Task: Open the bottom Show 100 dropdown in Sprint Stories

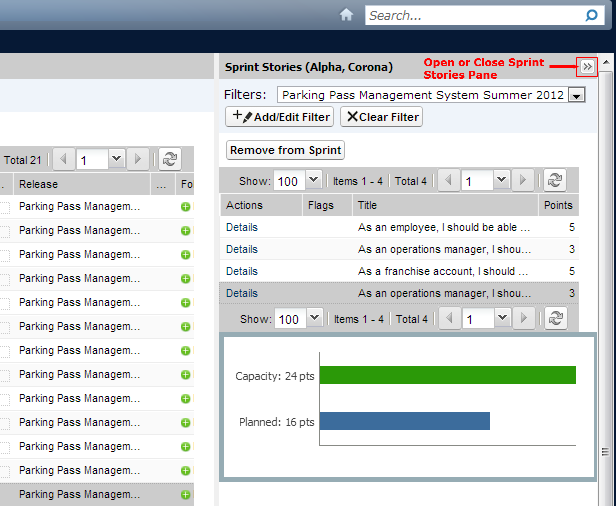Action: coord(315,317)
